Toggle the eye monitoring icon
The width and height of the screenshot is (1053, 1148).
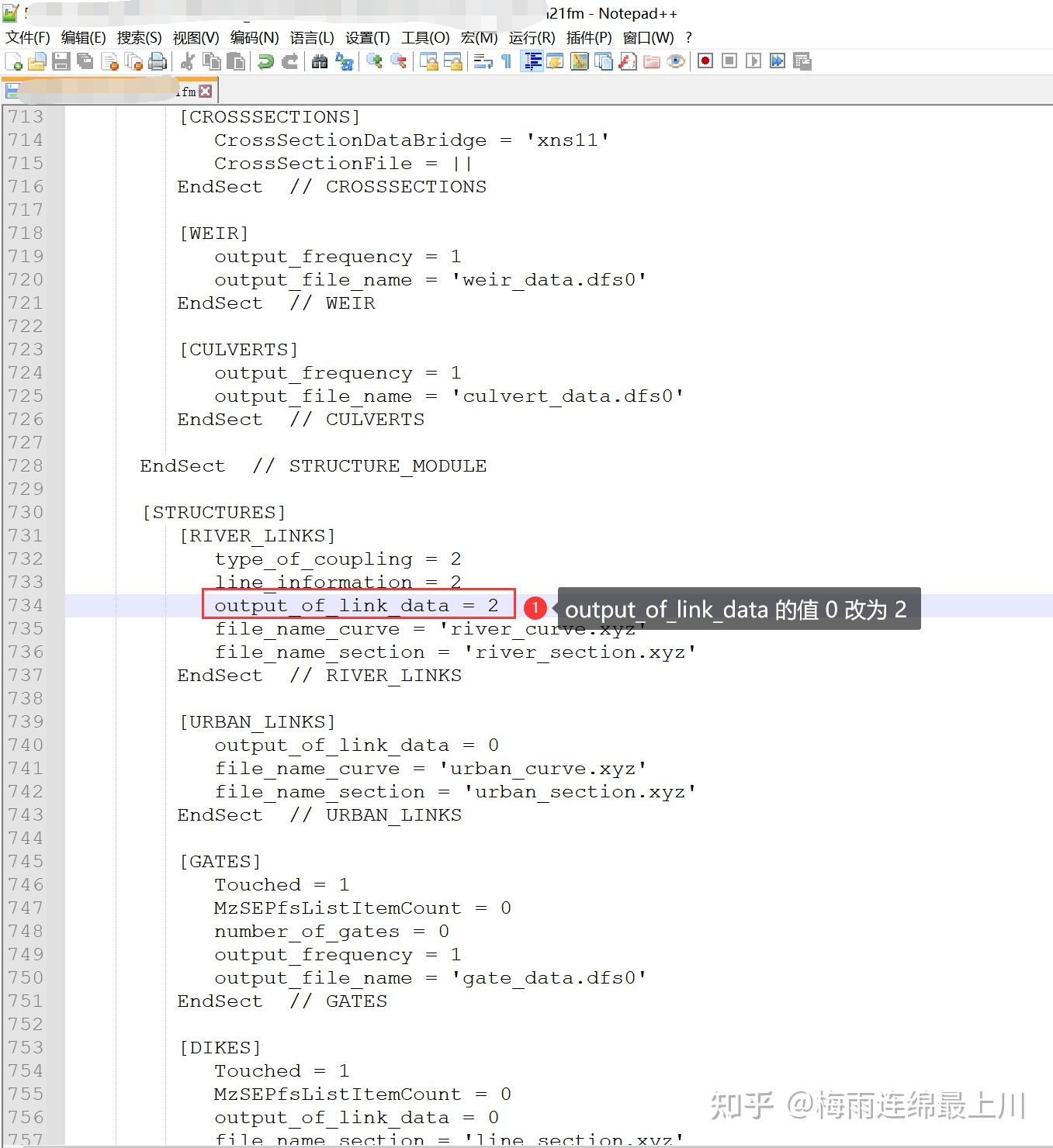676,61
